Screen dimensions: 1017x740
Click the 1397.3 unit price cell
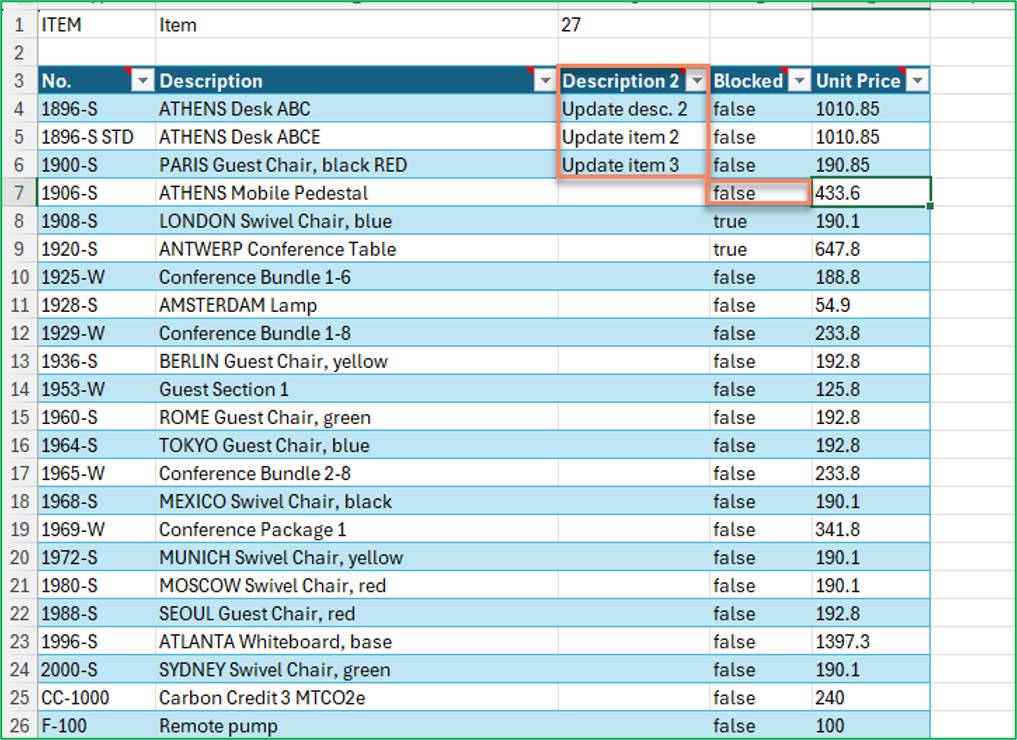[x=871, y=641]
